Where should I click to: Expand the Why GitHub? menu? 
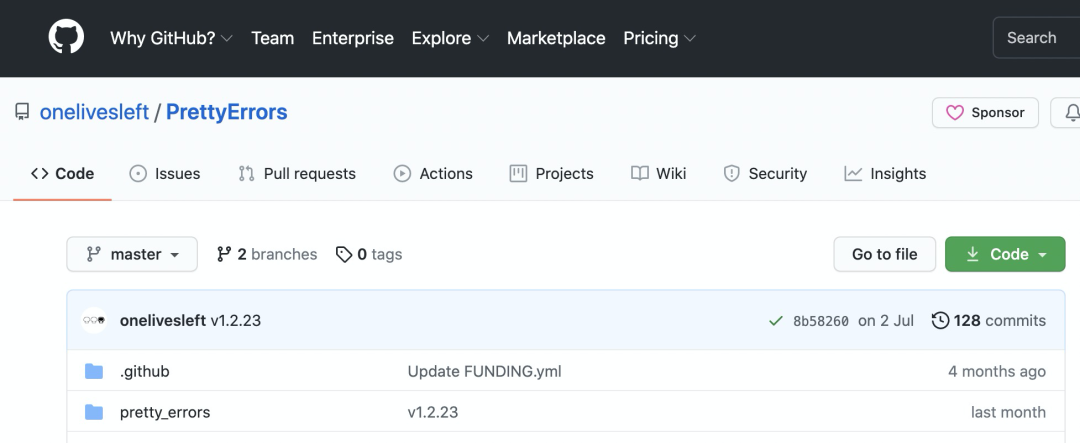[x=171, y=38]
